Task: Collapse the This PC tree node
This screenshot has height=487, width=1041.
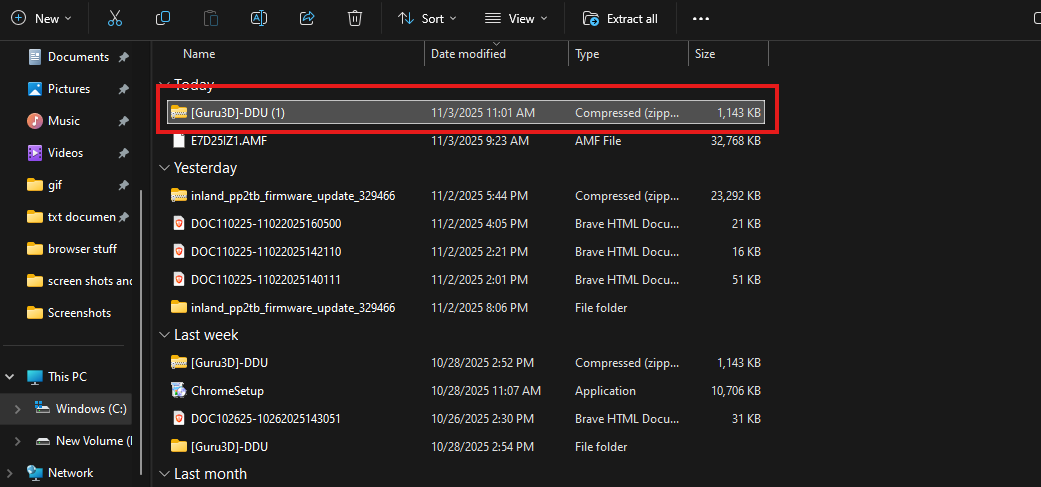Action: pos(10,377)
